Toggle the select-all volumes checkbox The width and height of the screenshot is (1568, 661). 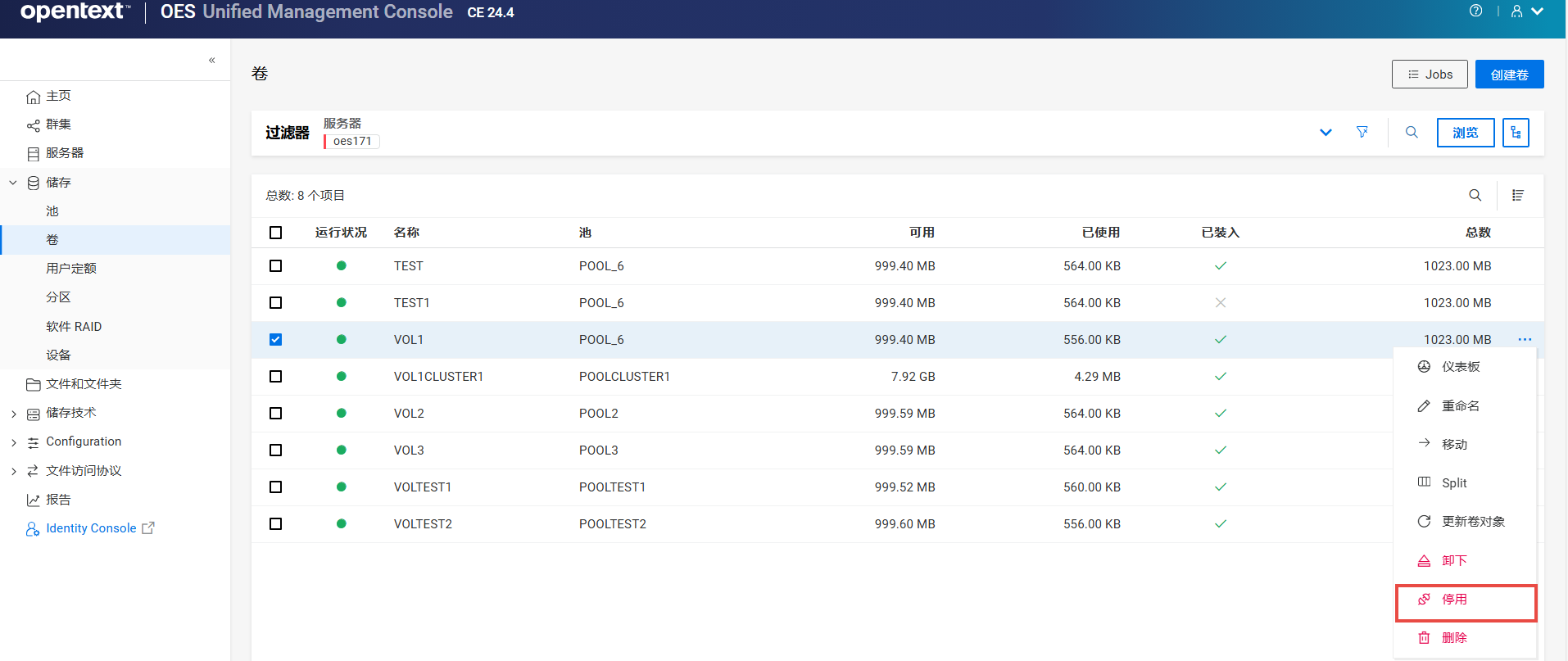tap(275, 233)
